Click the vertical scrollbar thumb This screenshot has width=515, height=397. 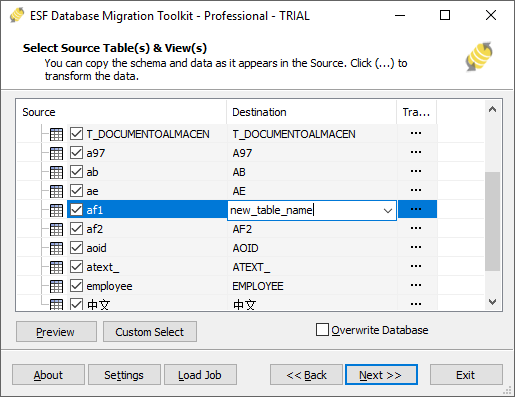coord(492,221)
